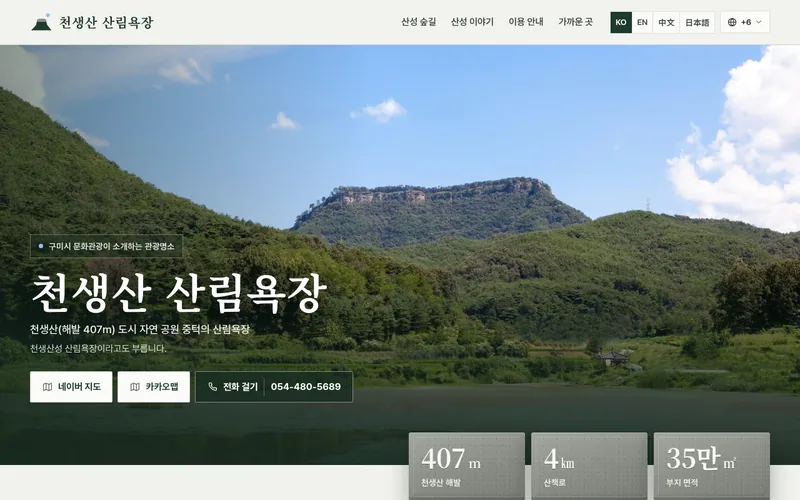Screen dimensions: 800x500
Task: Click the 천생산 산림욕장 hero heading
Action: (179, 294)
